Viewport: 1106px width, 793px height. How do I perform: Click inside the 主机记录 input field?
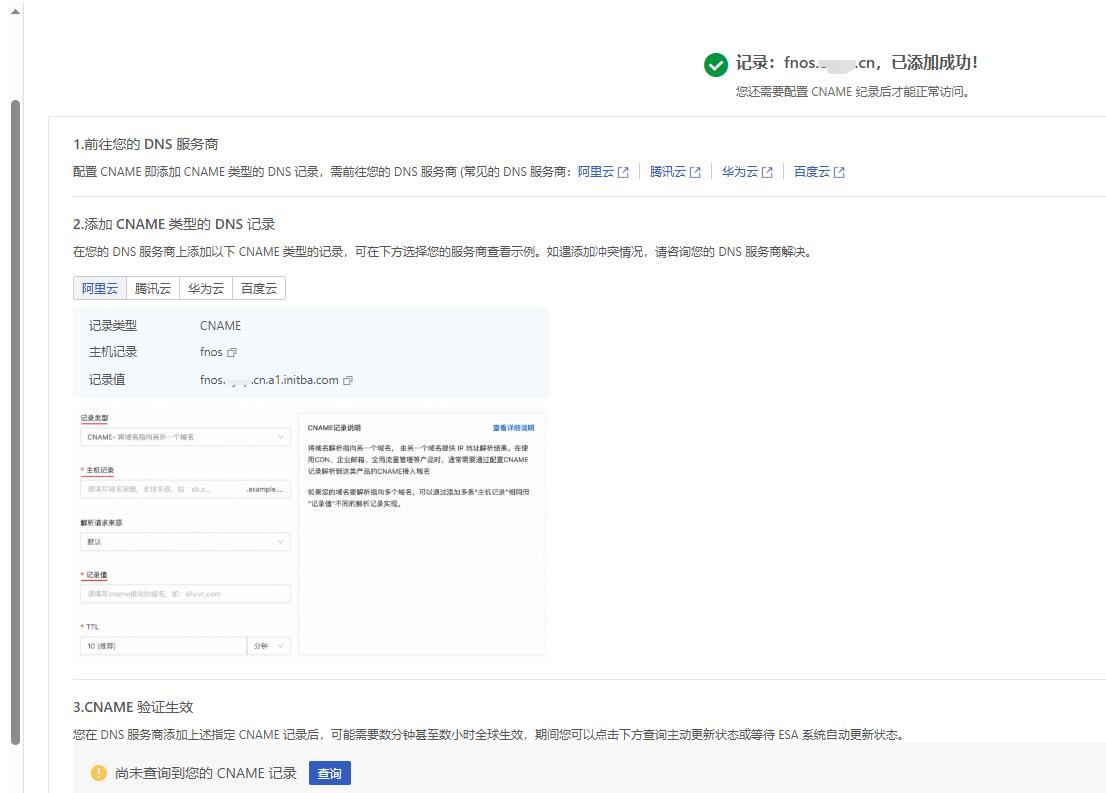(185, 488)
